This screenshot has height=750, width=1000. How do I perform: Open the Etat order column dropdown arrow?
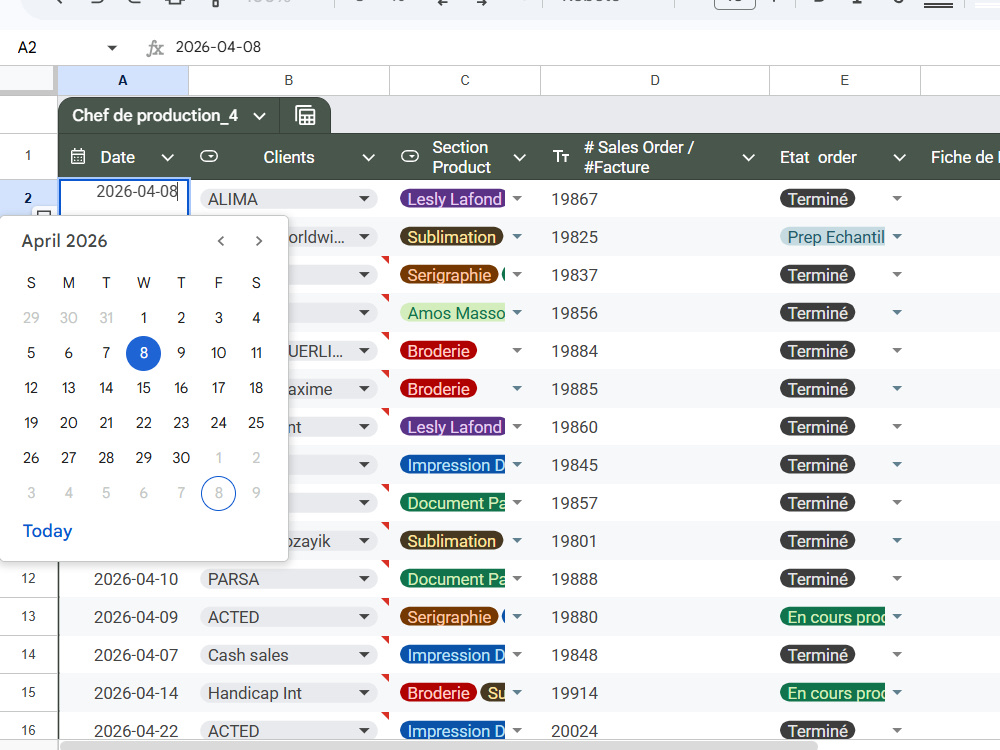899,158
